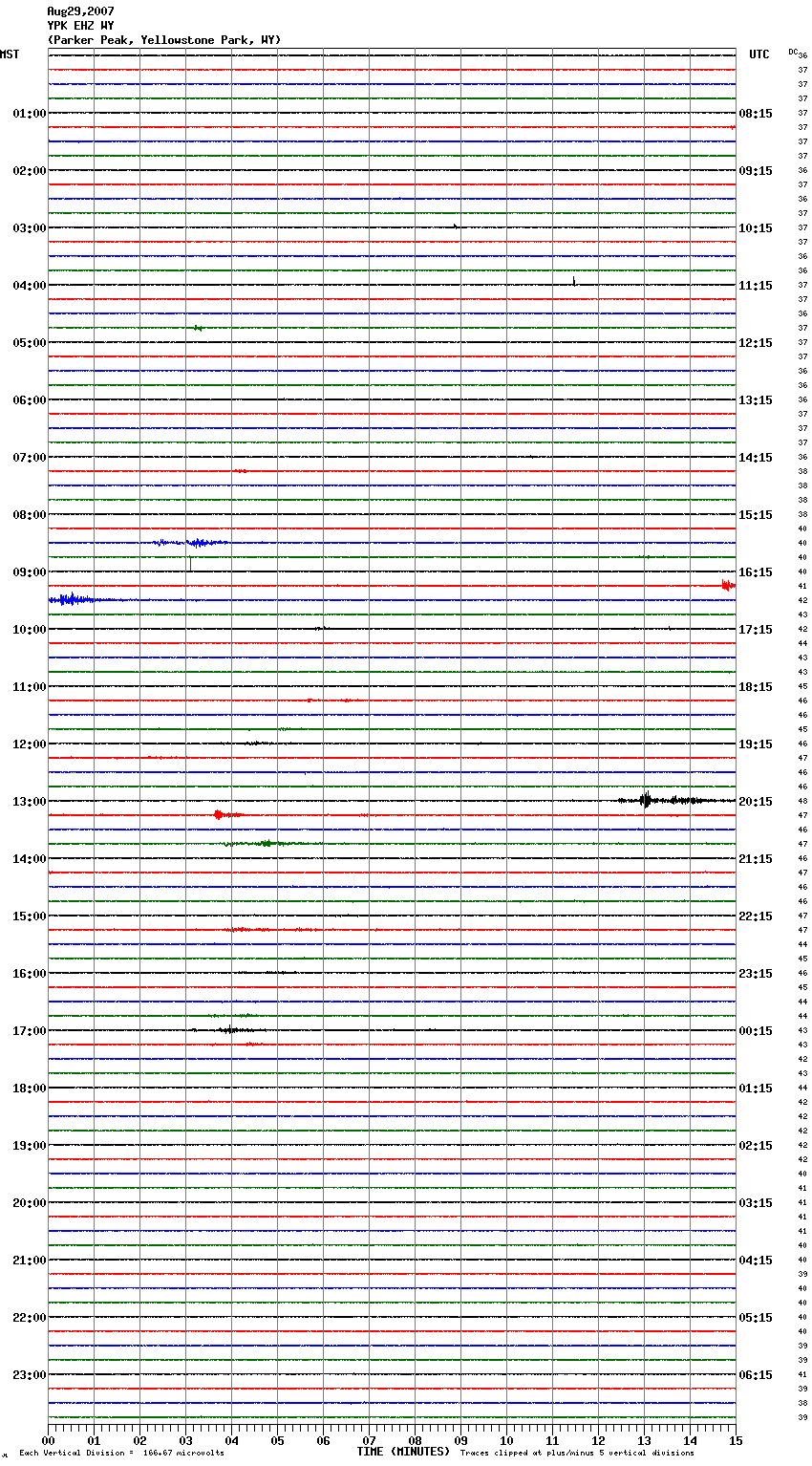
Task: Click the 15 minute axis tick label
Action: 736,1440
